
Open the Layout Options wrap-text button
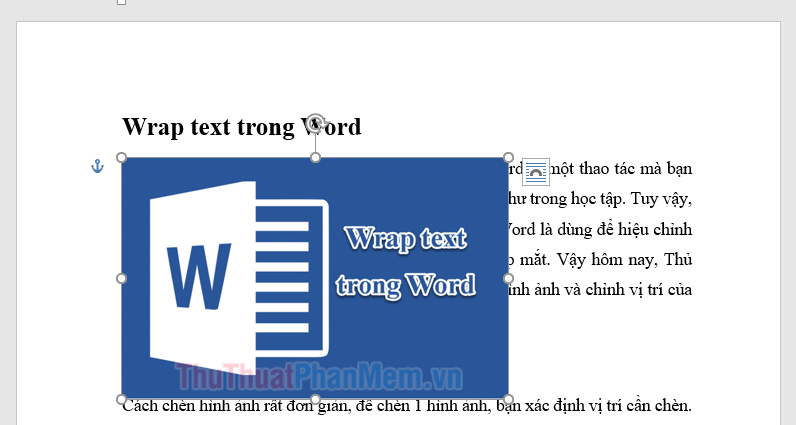click(x=536, y=172)
